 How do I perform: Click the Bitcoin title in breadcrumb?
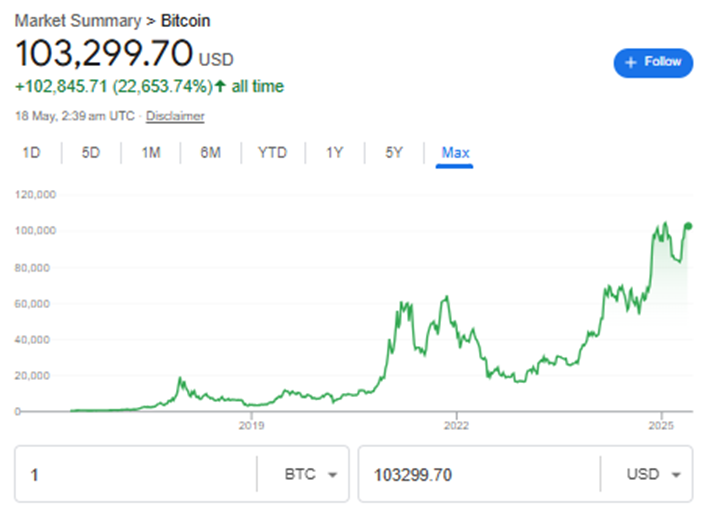pyautogui.click(x=186, y=20)
